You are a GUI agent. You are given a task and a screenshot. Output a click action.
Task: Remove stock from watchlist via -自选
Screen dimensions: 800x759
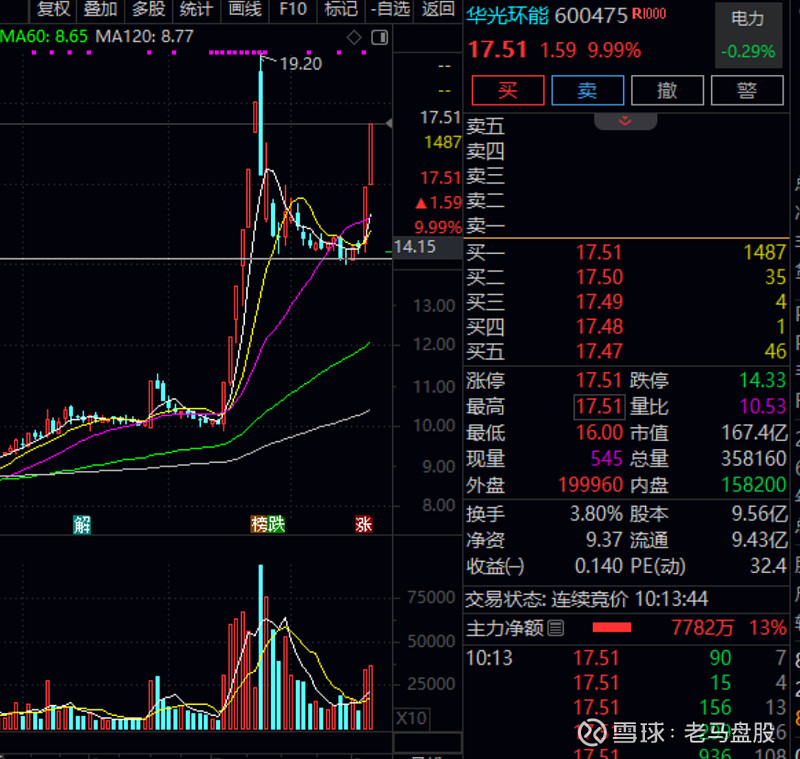click(390, 9)
